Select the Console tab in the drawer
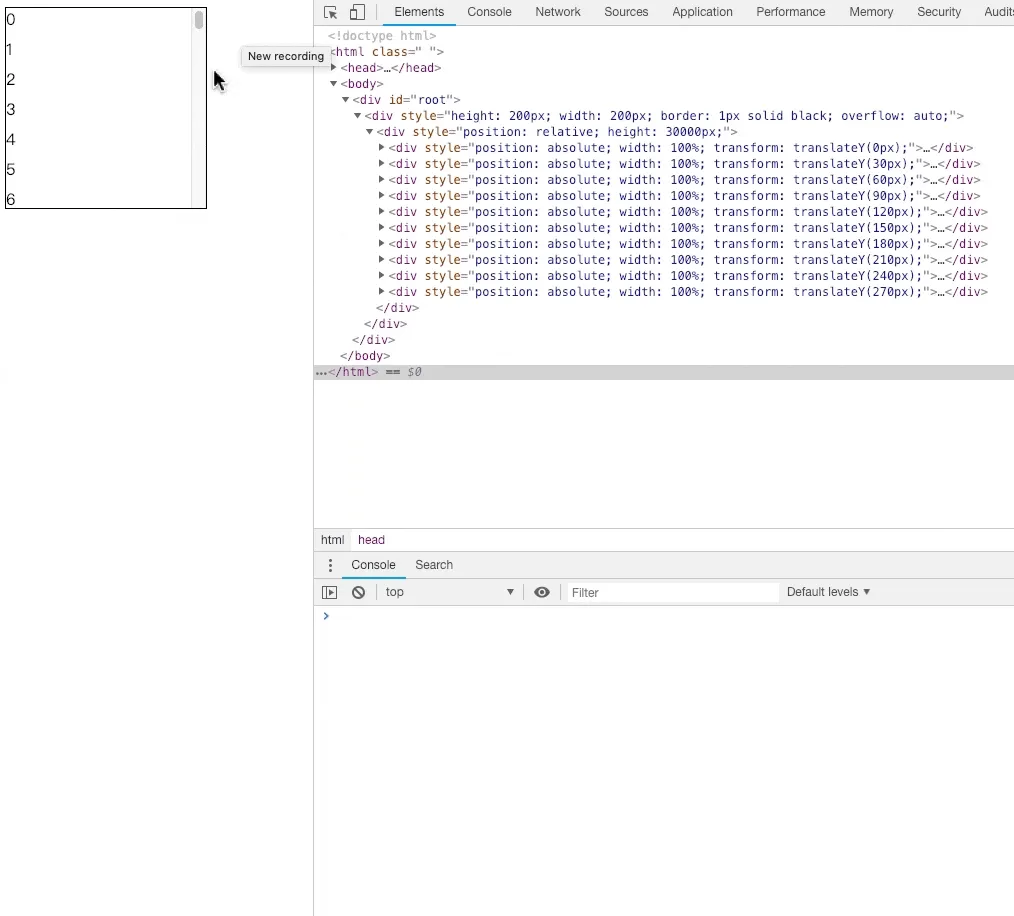Viewport: 1014px width, 916px height. (373, 565)
